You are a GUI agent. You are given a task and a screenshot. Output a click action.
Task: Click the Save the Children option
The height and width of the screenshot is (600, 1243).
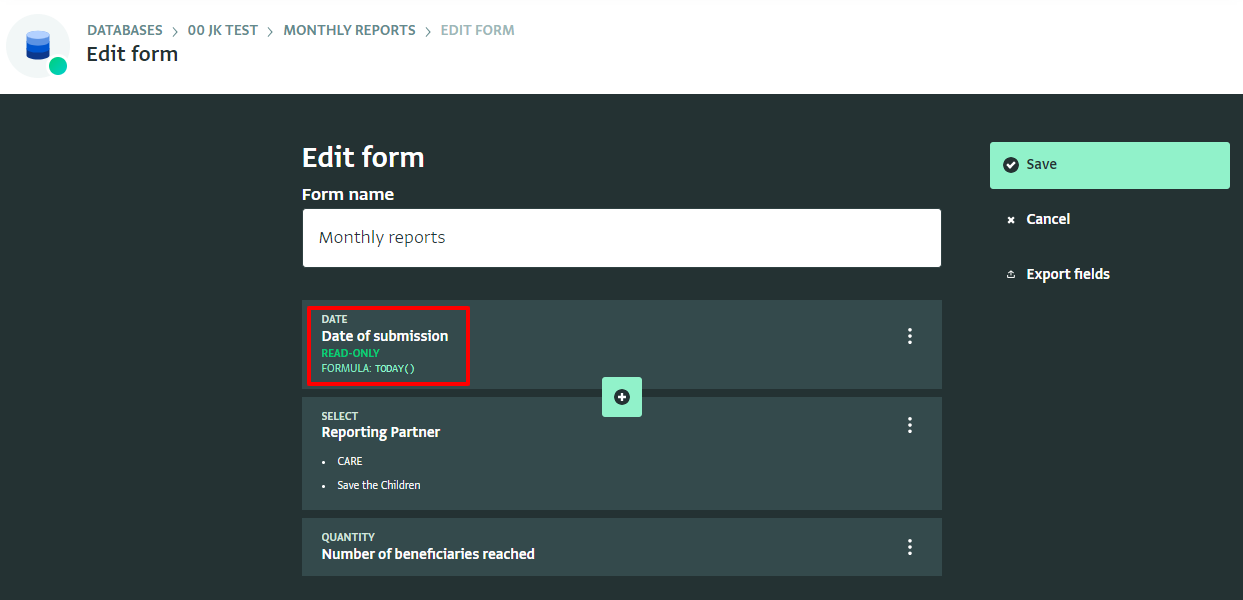coord(379,485)
